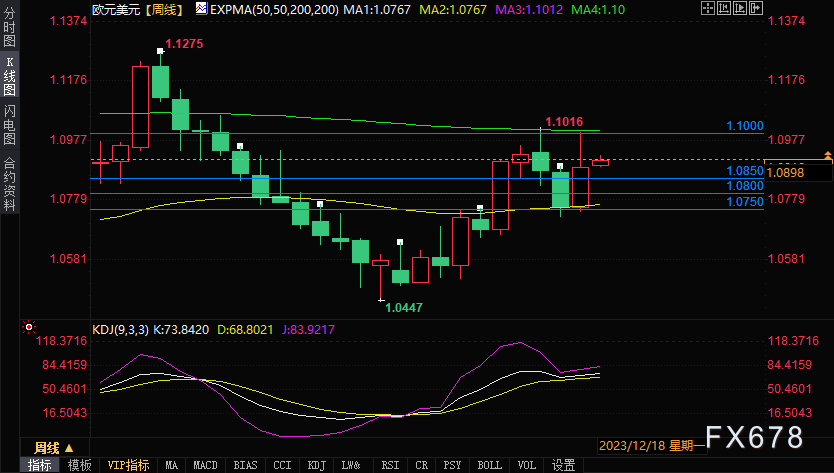Select the 模板 tab

click(80, 465)
